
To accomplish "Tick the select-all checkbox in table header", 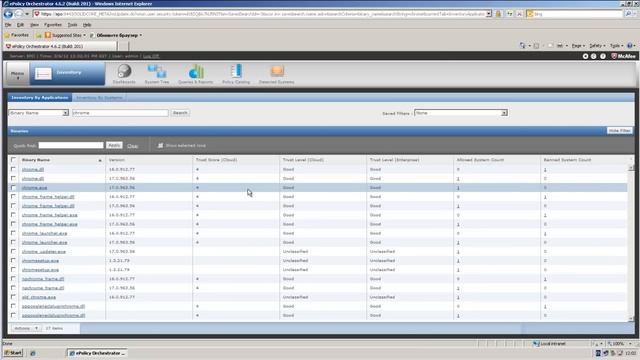I will point(13,160).
